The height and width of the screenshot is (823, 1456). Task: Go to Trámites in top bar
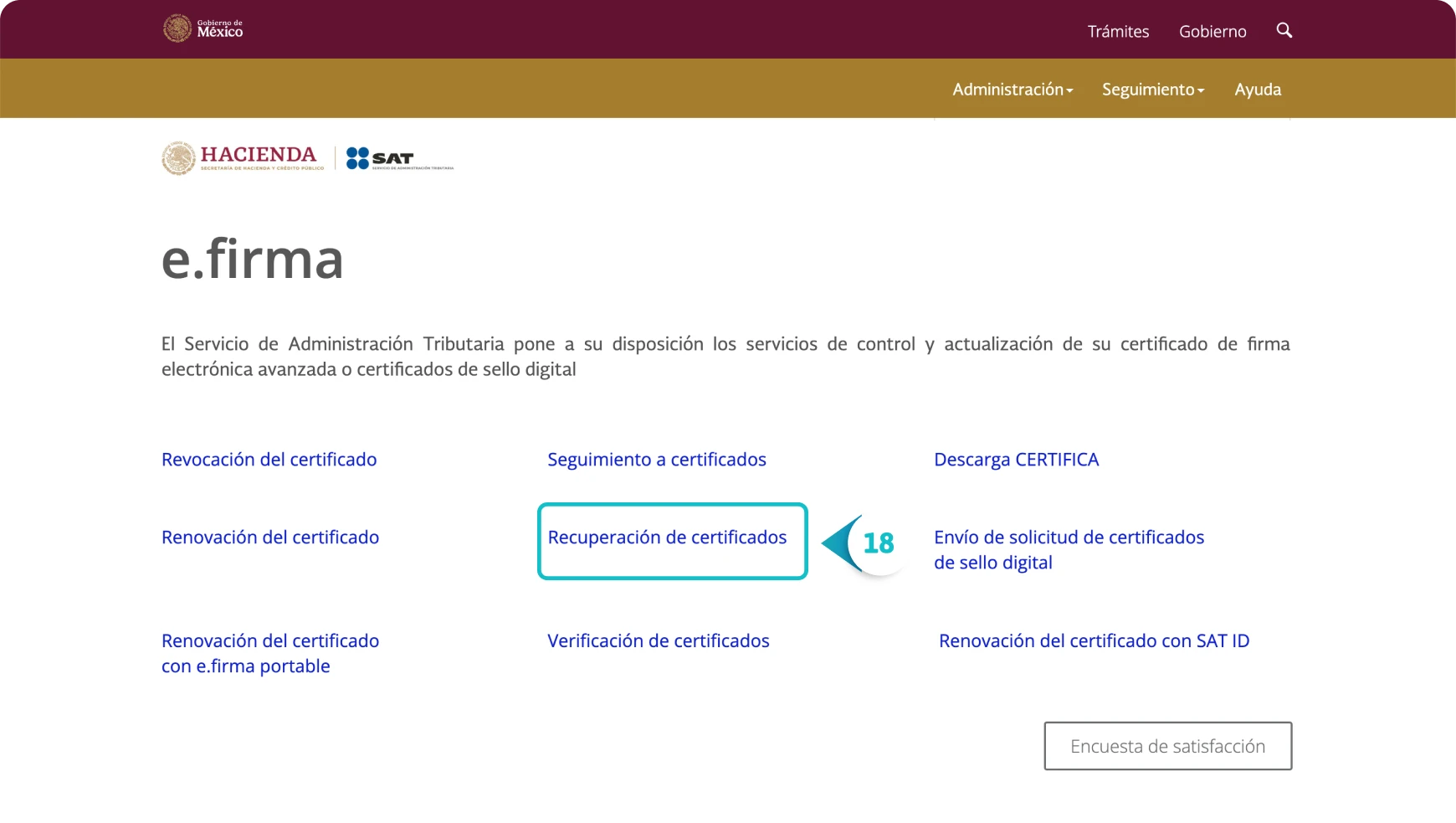(1118, 32)
